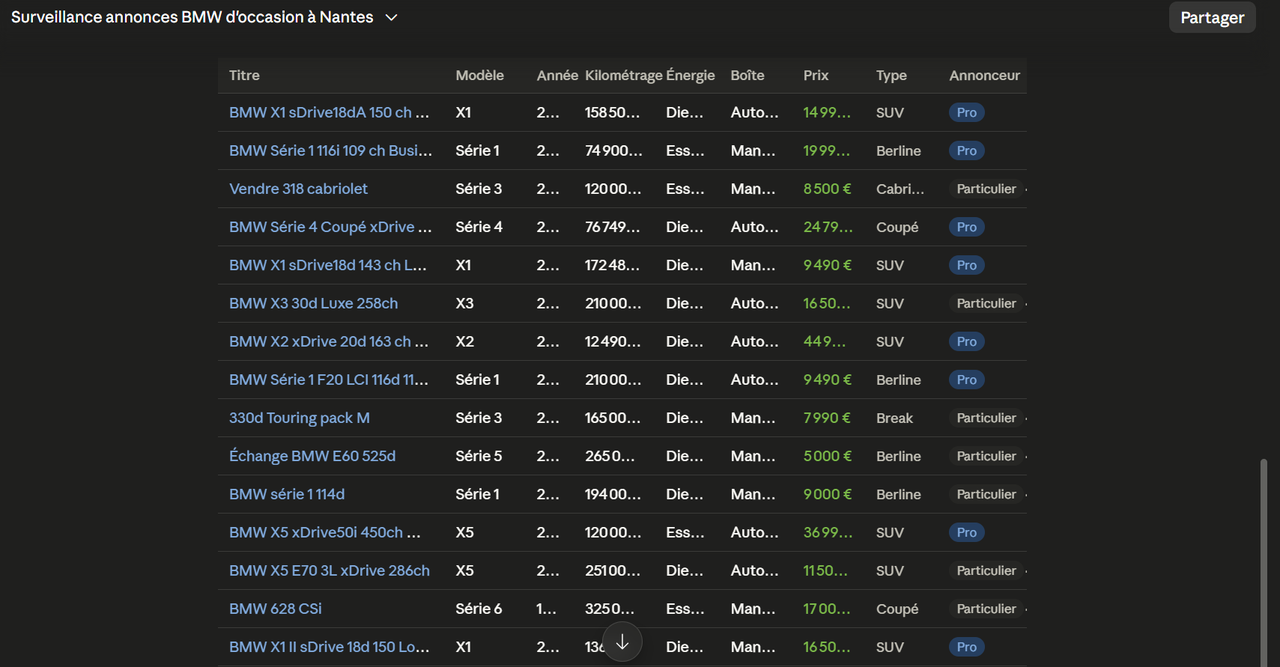Click the Modèle column header
Screen dimensions: 1280x667
(480, 75)
